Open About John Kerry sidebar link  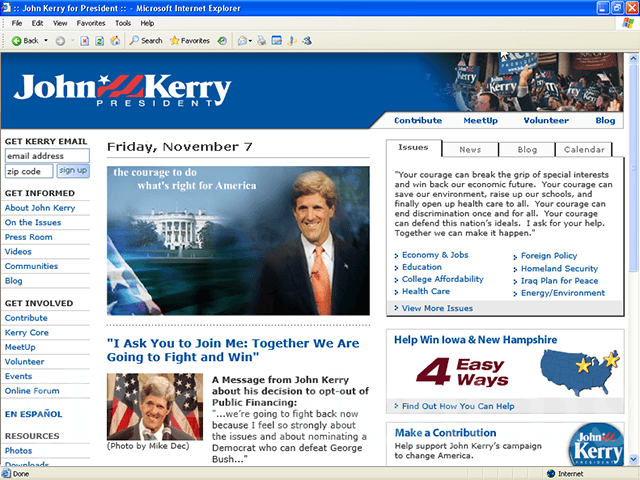tap(40, 208)
